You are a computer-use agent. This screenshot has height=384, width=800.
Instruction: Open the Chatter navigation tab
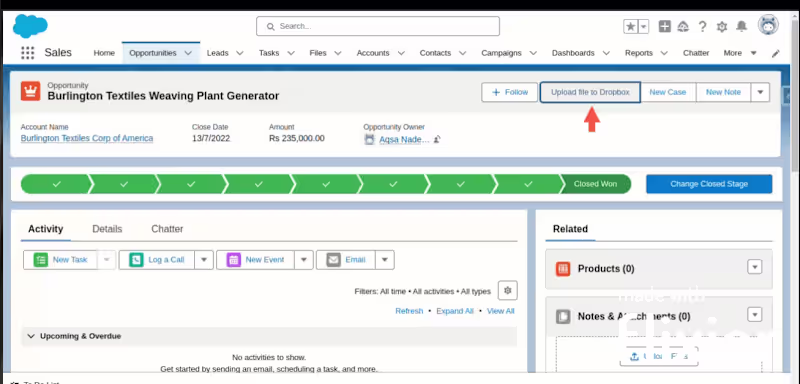(696, 53)
